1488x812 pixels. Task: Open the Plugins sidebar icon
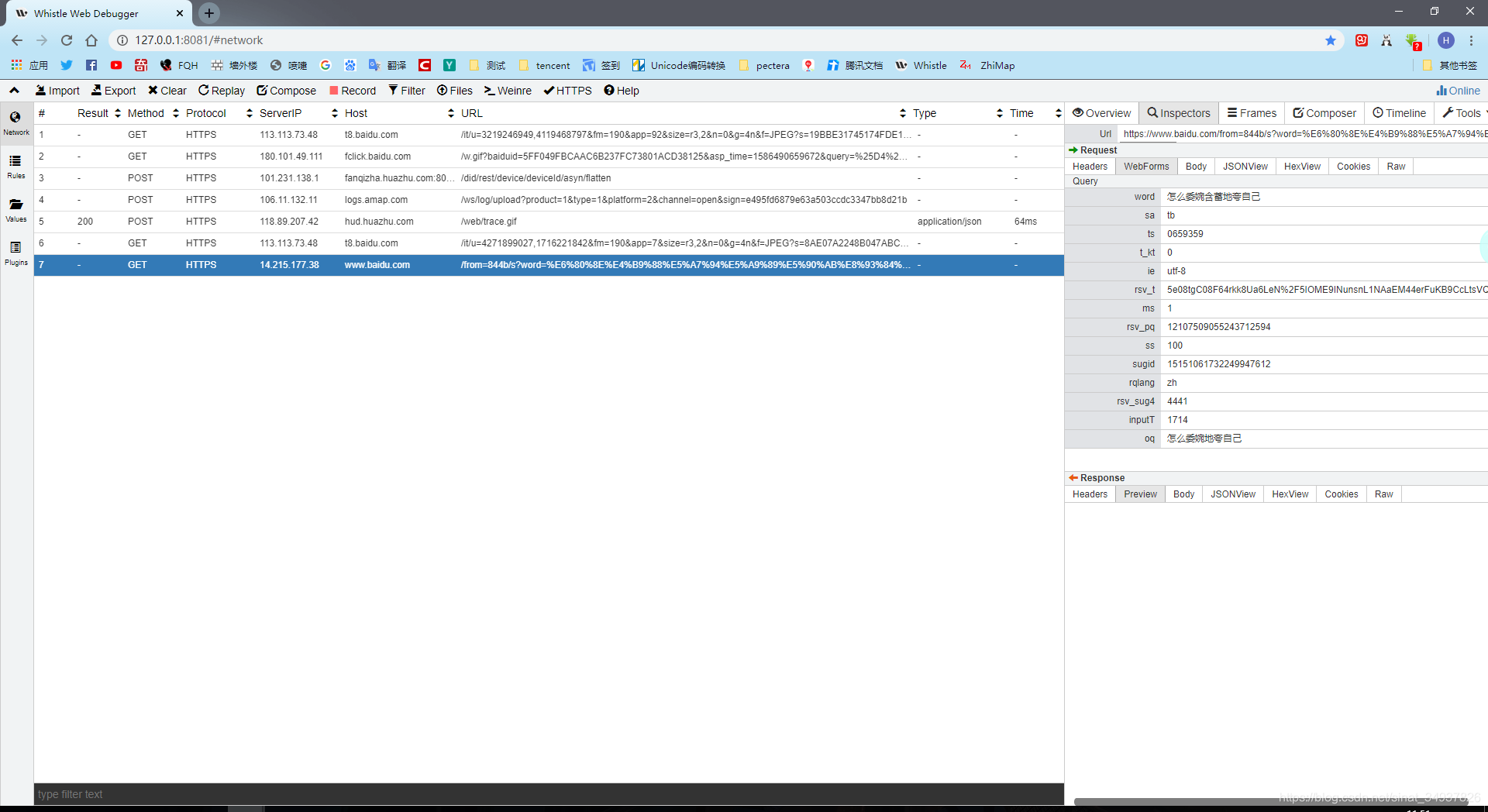pos(15,253)
